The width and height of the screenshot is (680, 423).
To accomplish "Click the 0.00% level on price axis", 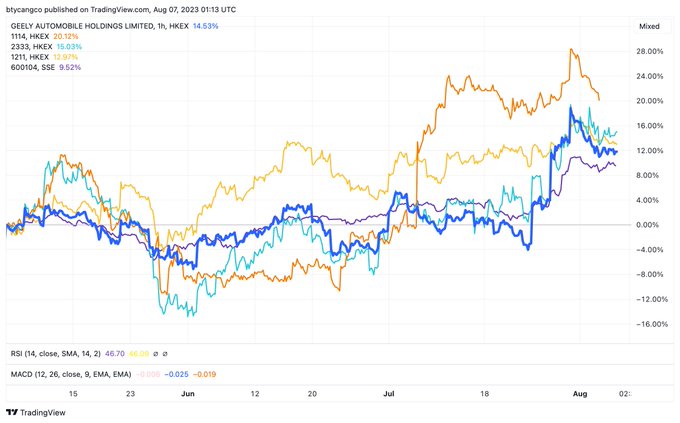I will click(652, 225).
